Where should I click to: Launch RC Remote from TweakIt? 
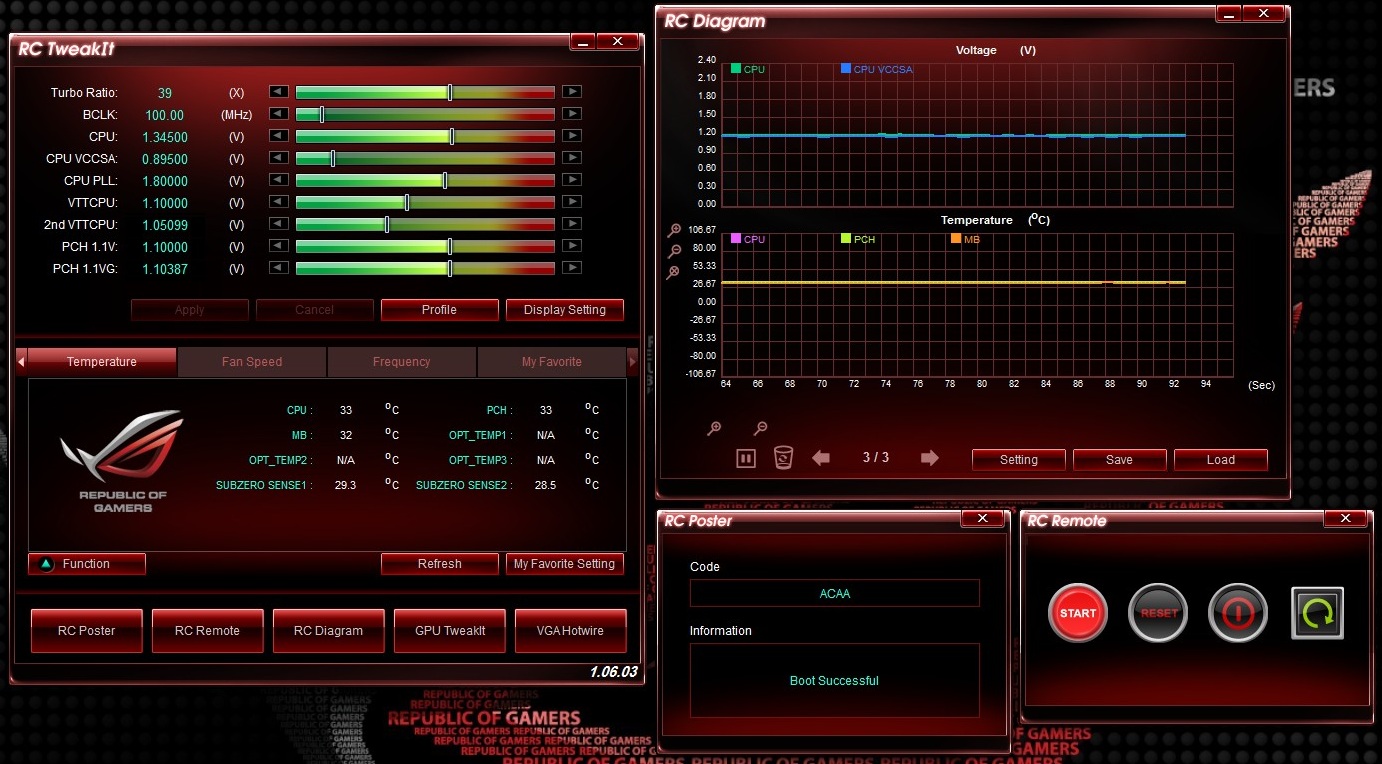tap(207, 631)
